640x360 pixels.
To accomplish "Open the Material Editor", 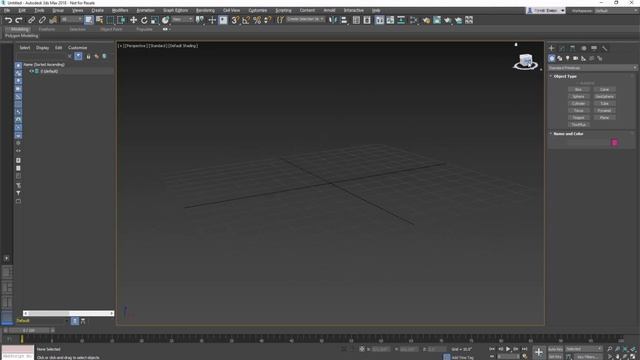I will click(x=413, y=20).
